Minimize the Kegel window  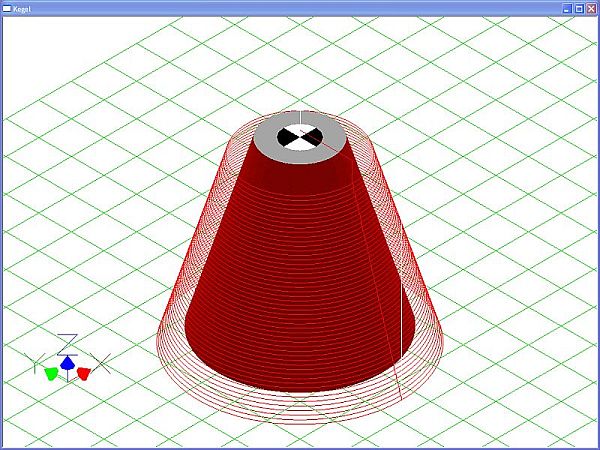click(566, 7)
